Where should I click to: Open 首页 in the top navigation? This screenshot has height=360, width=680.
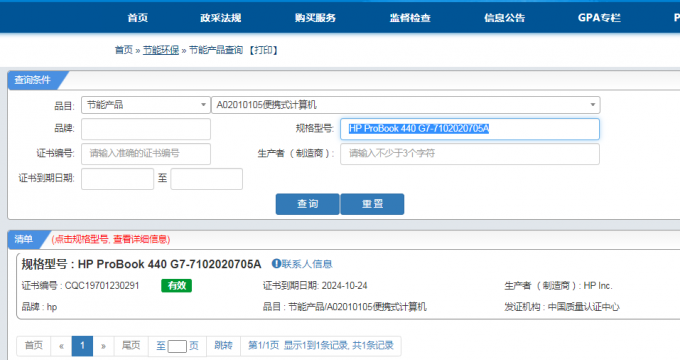click(x=137, y=18)
